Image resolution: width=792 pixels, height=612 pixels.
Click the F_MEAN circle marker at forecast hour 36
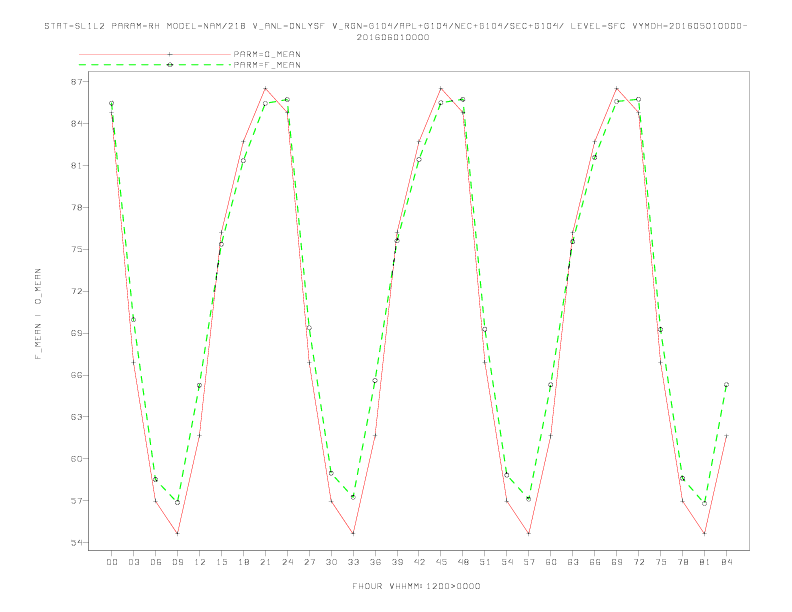pos(375,381)
